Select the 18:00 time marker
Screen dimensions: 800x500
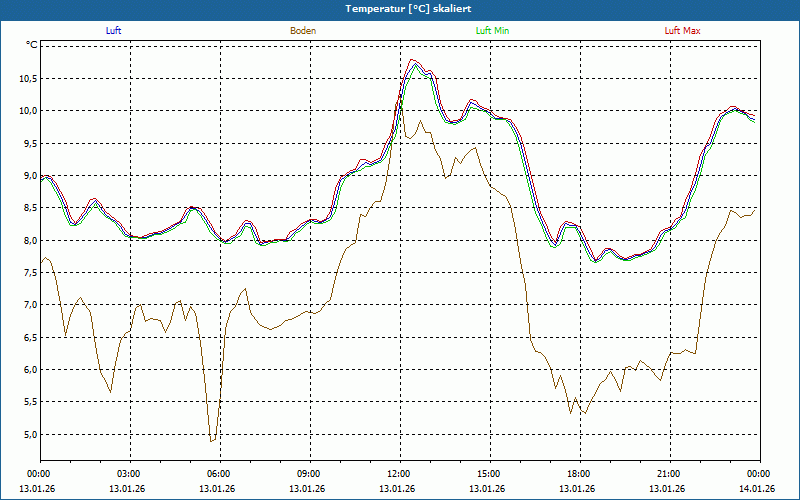pyautogui.click(x=578, y=474)
